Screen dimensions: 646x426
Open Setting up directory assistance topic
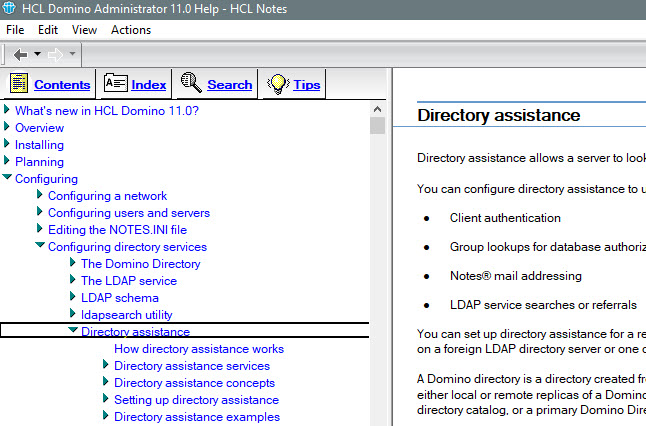[197, 400]
